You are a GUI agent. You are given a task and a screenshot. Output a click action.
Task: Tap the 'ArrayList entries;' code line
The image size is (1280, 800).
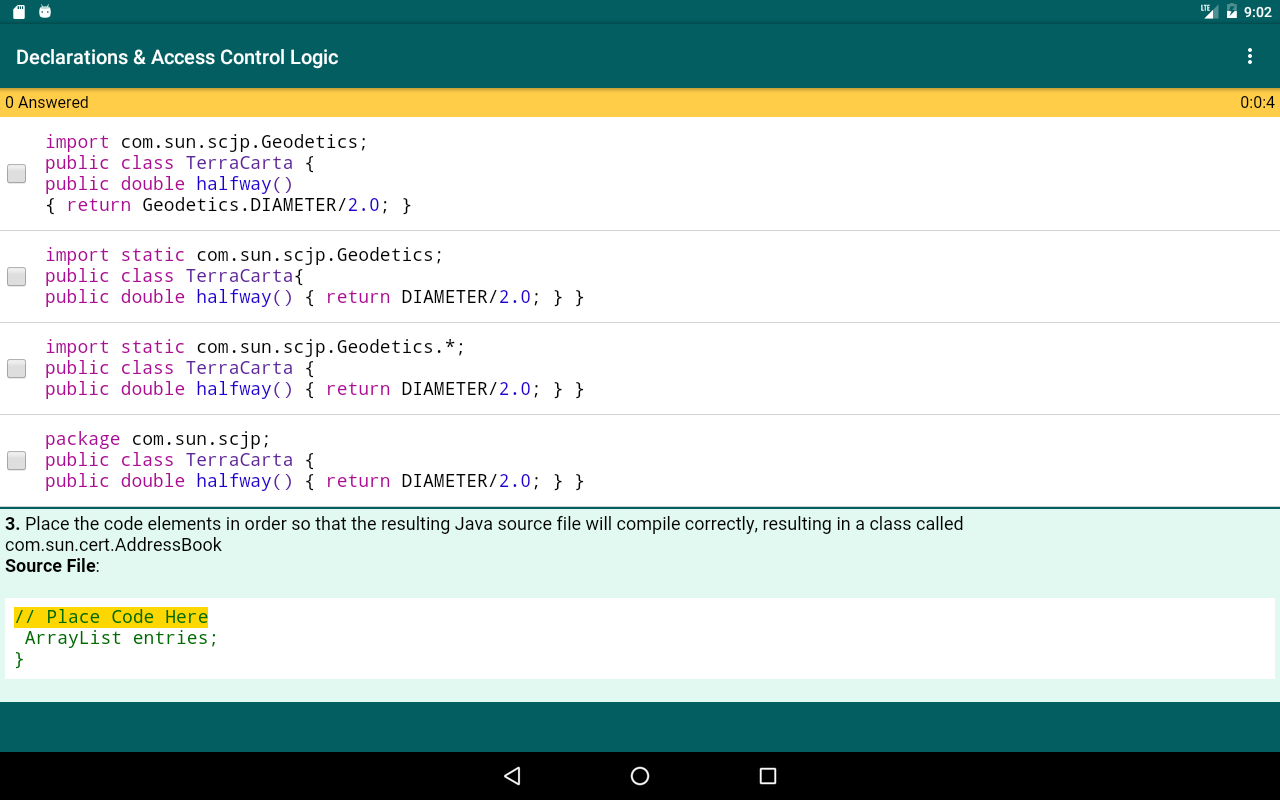(121, 638)
